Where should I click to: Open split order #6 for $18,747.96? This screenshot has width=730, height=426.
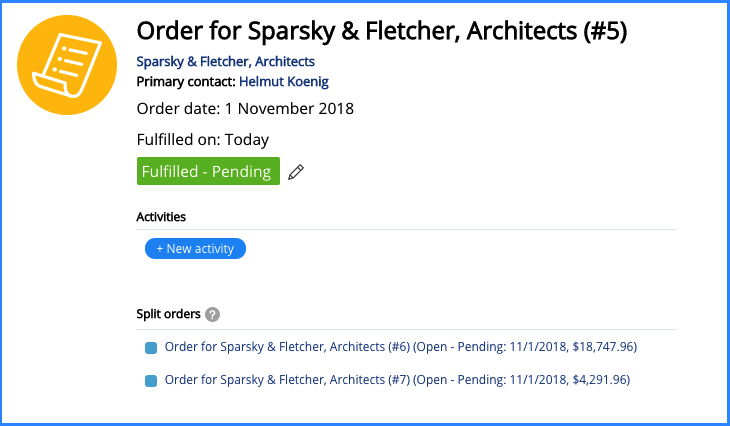coord(400,347)
